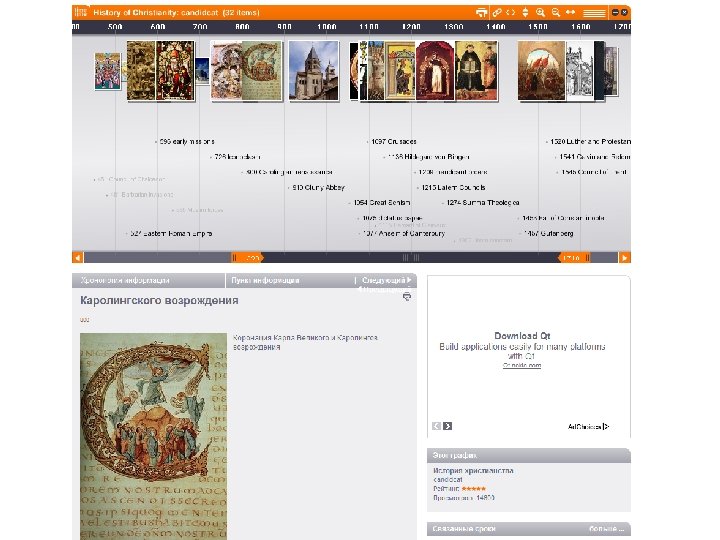Go to the next item with Следующий
The image size is (720, 540).
pyautogui.click(x=386, y=280)
